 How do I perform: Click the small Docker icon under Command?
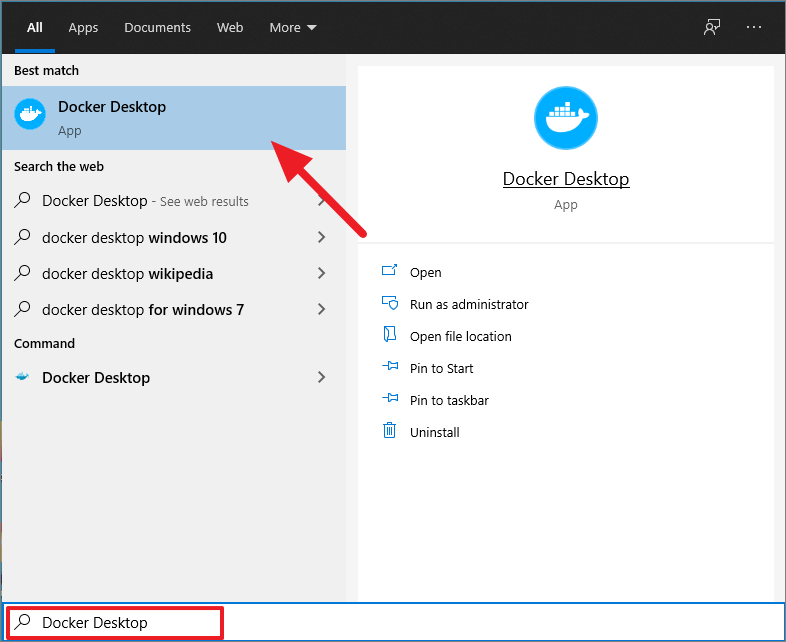pos(22,376)
